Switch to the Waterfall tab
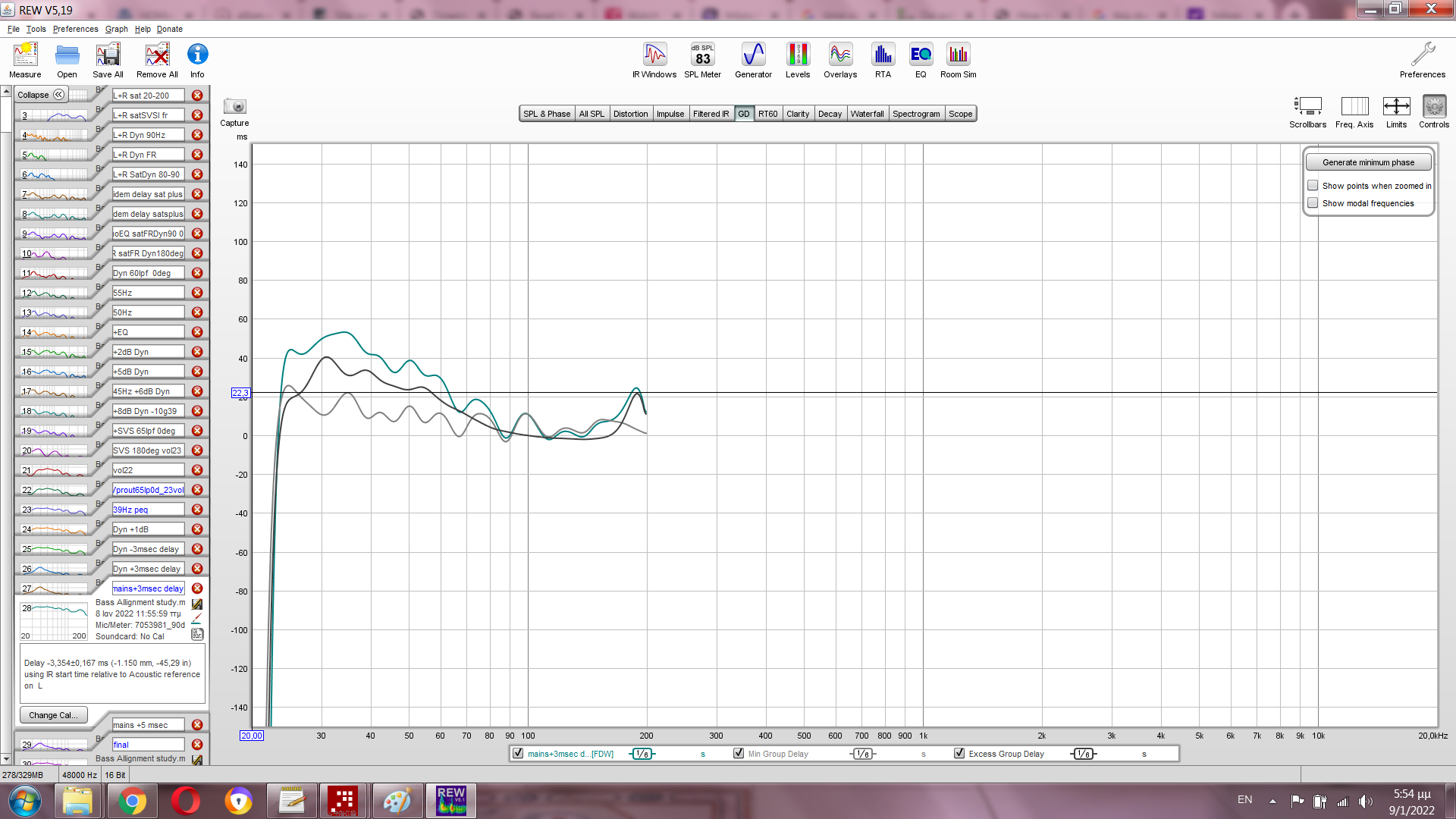This screenshot has height=819, width=1456. pos(867,114)
